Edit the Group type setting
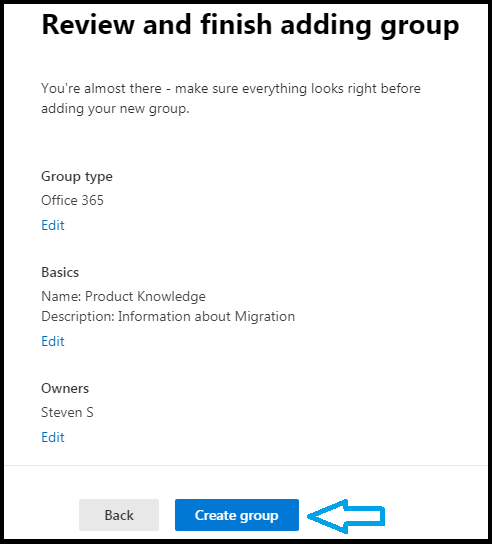Viewport: 492px width, 544px height. click(x=53, y=225)
